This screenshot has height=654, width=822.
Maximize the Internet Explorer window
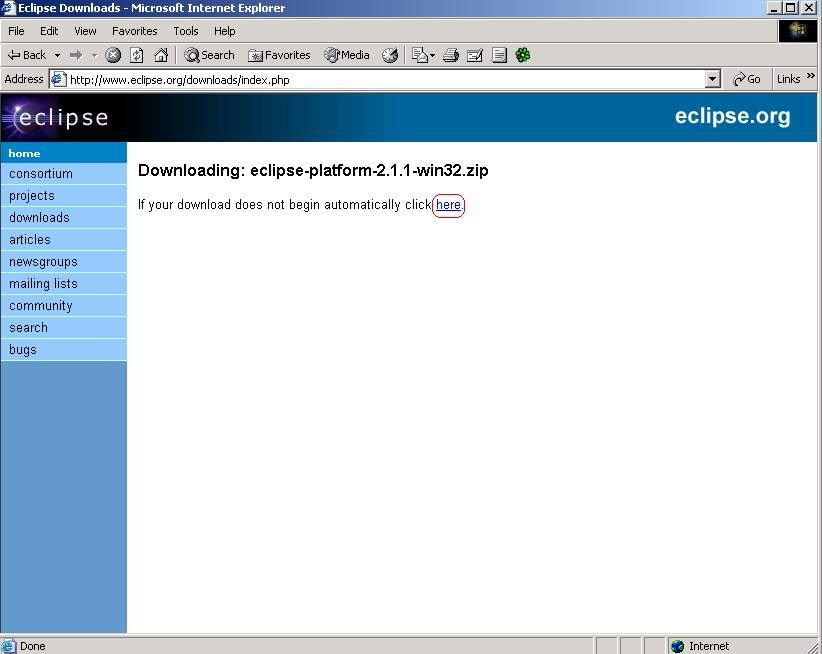[x=791, y=8]
